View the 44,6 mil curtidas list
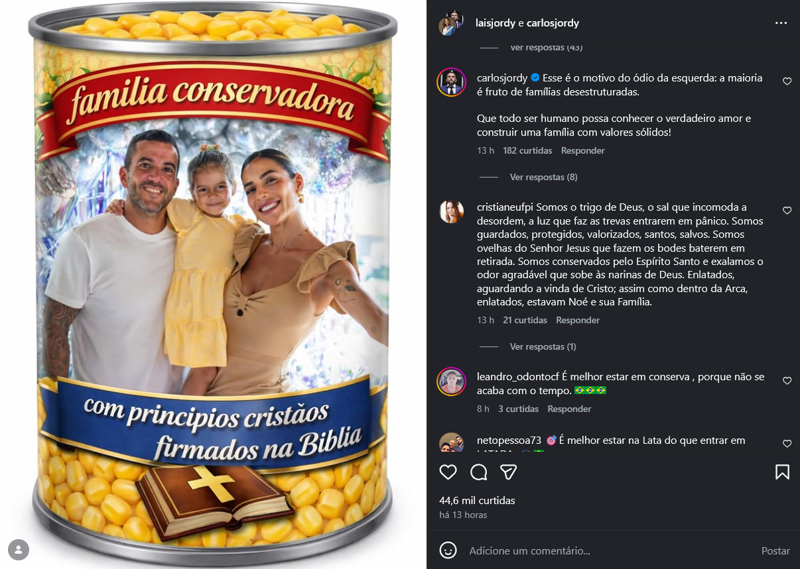 (477, 500)
